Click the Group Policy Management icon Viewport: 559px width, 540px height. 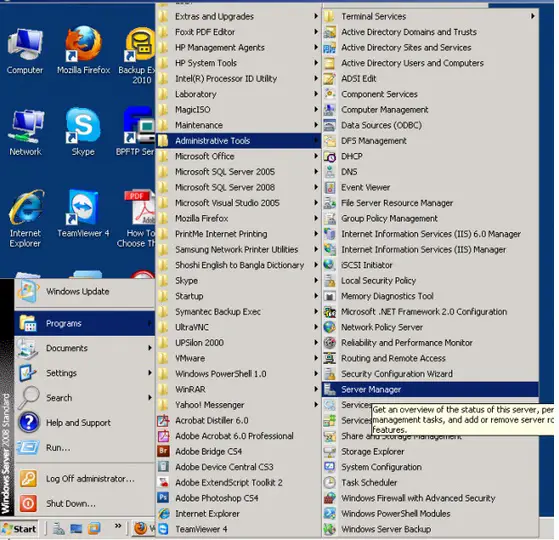click(330, 218)
